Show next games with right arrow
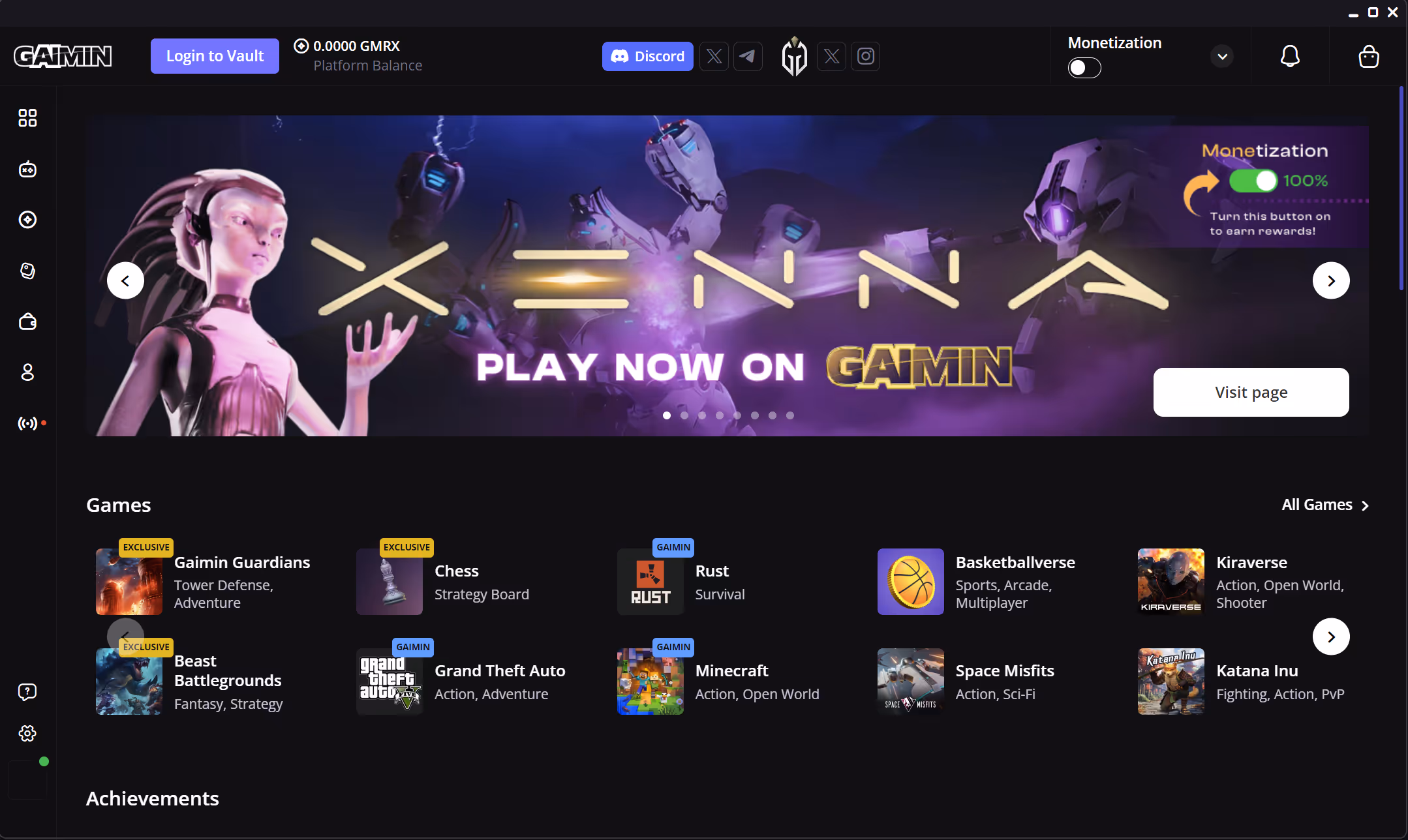 pos(1331,637)
